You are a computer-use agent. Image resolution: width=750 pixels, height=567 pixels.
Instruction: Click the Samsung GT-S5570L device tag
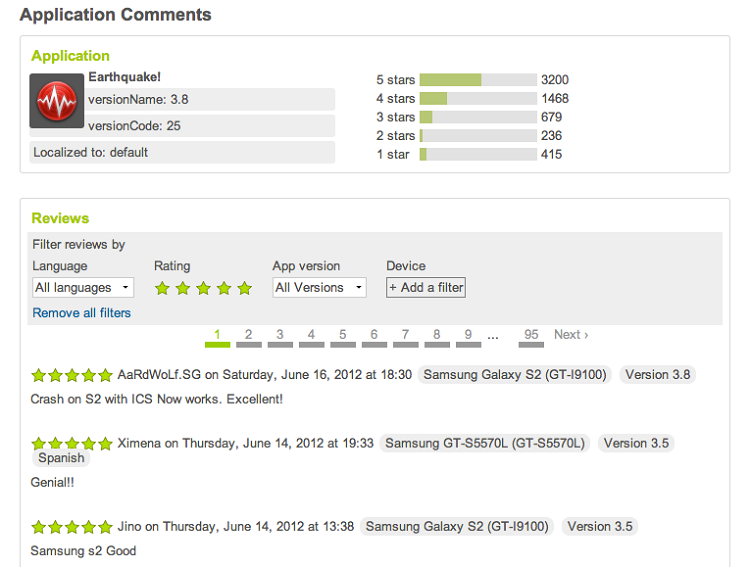[x=485, y=443]
